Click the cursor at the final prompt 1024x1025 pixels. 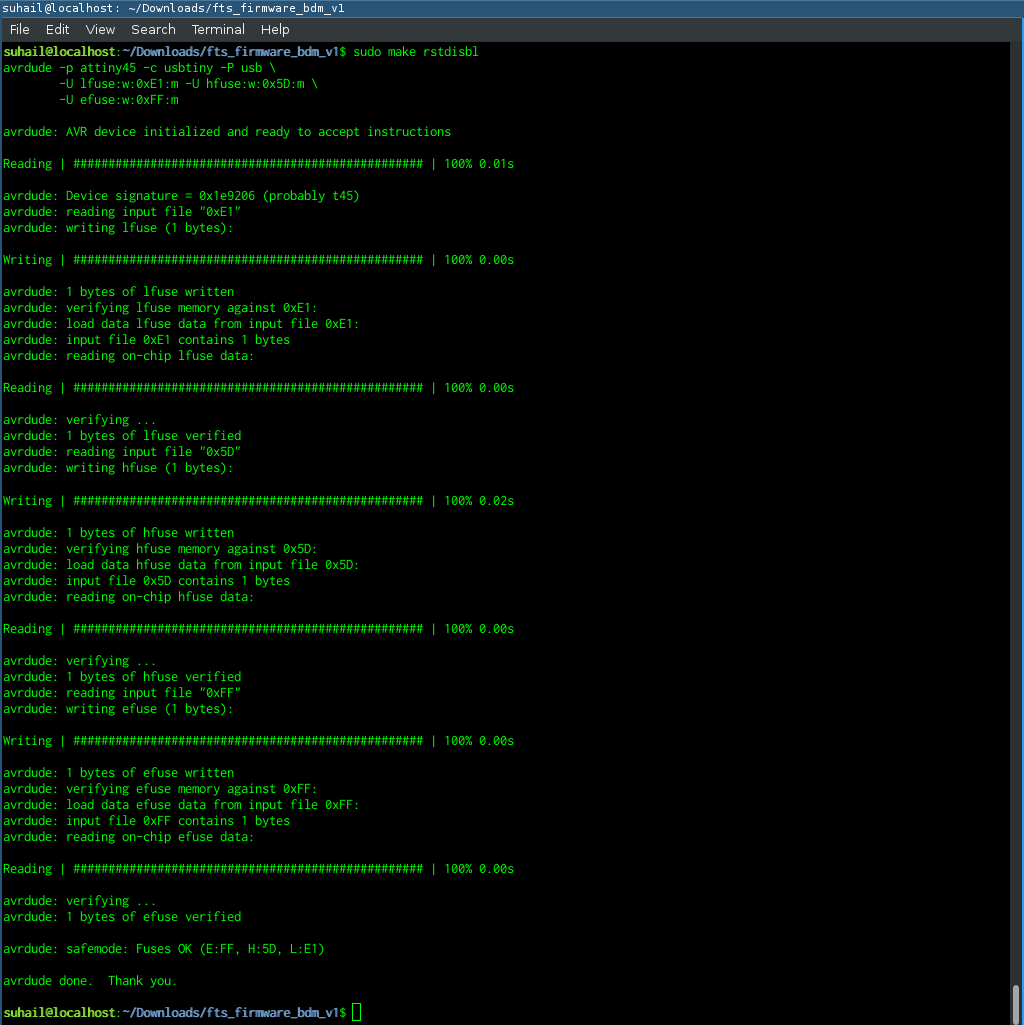pos(356,1012)
